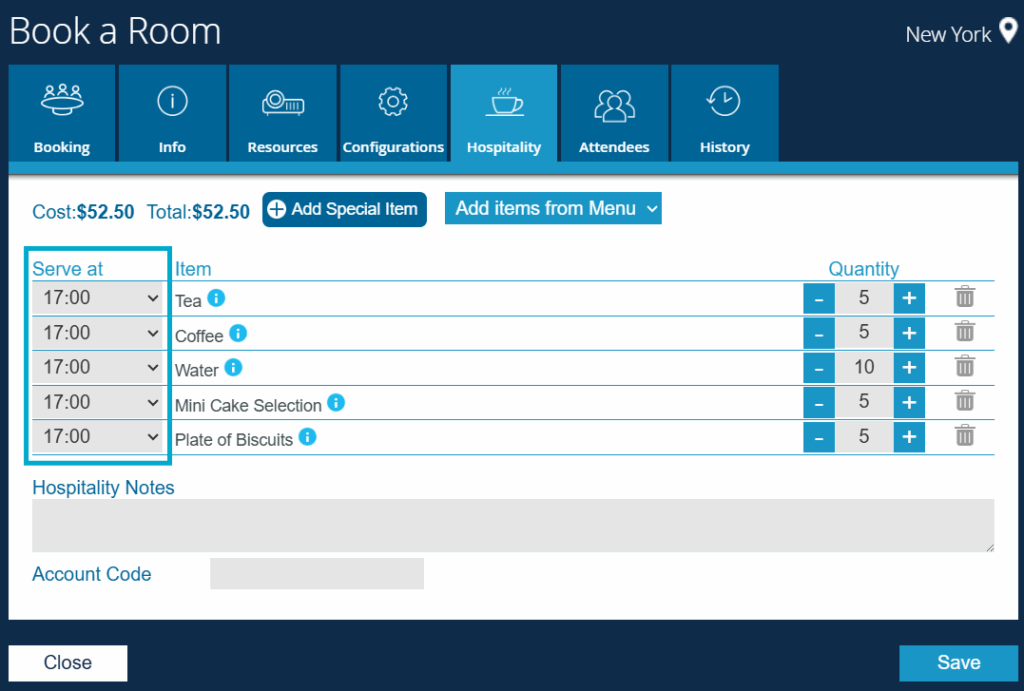1024x691 pixels.
Task: Open the Resources tab
Action: (x=282, y=113)
